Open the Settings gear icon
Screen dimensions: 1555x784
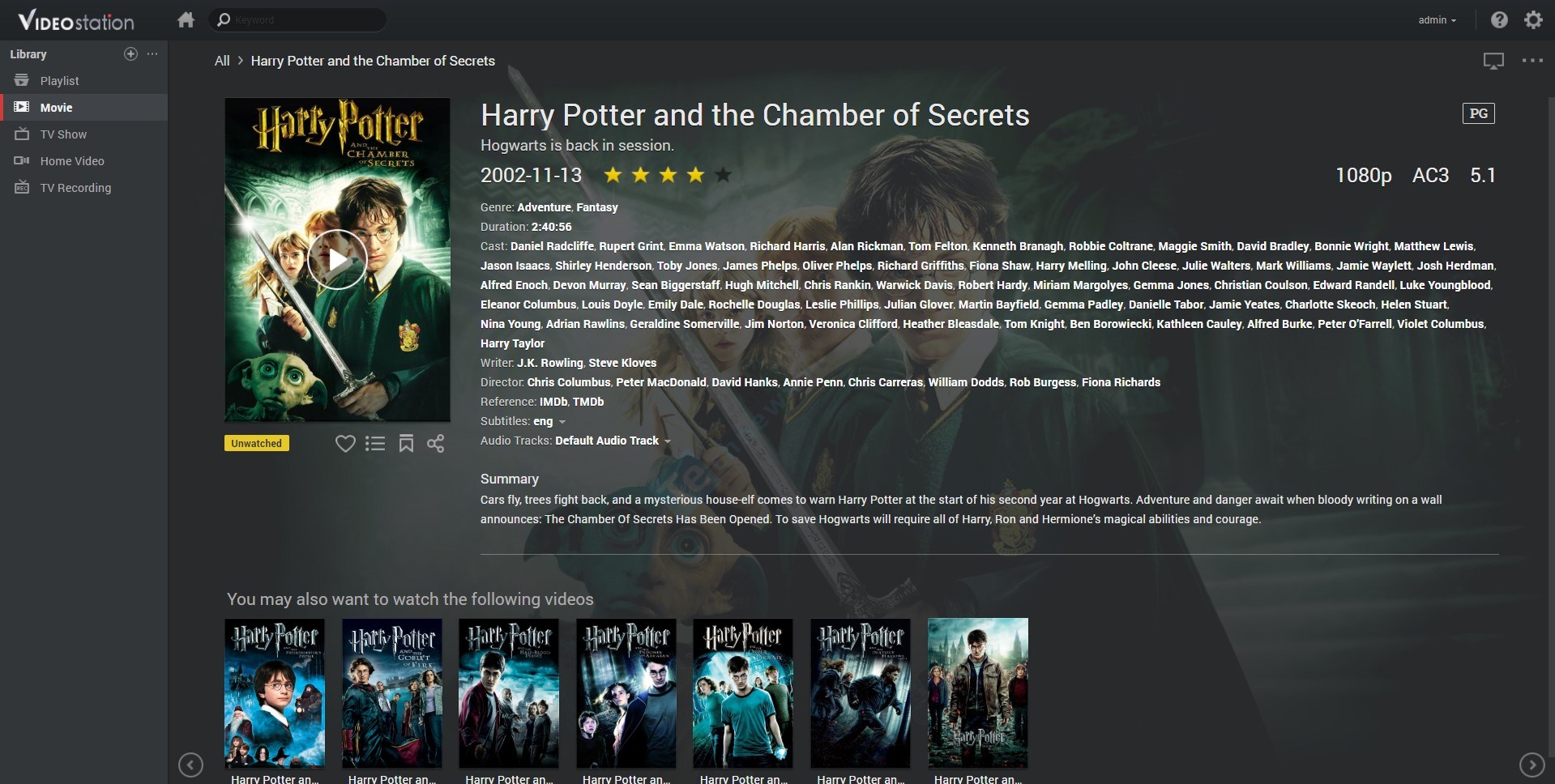(x=1533, y=19)
